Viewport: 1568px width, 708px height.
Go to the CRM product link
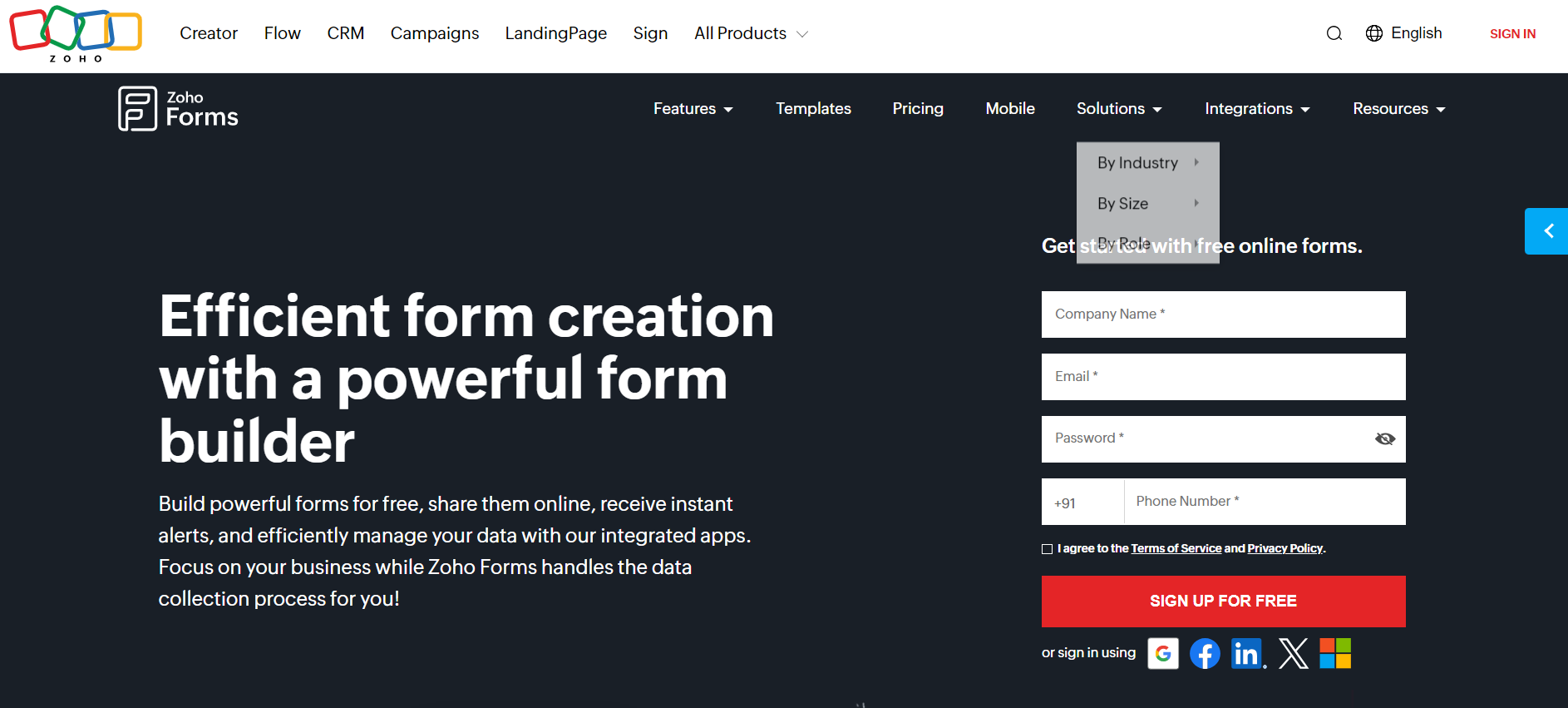(346, 33)
